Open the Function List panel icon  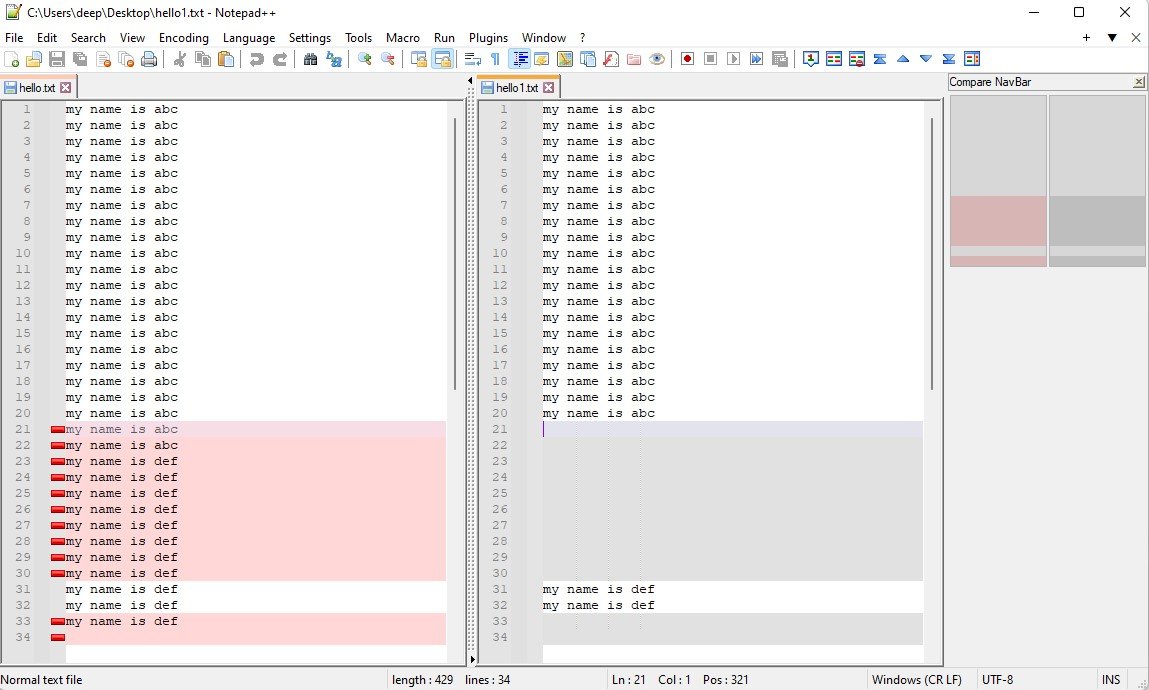pos(611,59)
